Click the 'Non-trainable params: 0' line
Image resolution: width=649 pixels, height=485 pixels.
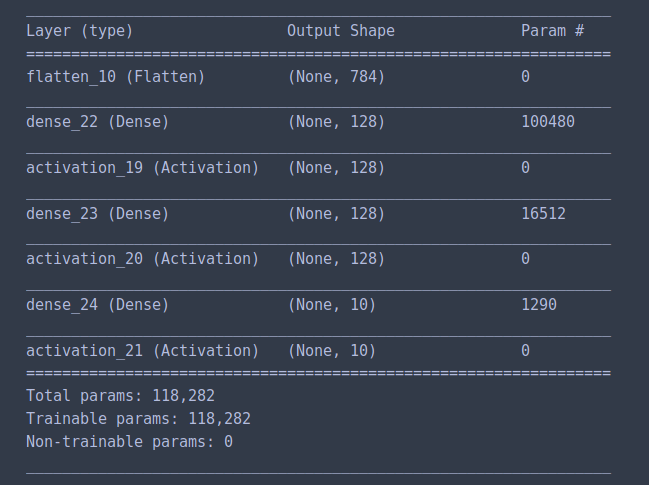pos(129,442)
